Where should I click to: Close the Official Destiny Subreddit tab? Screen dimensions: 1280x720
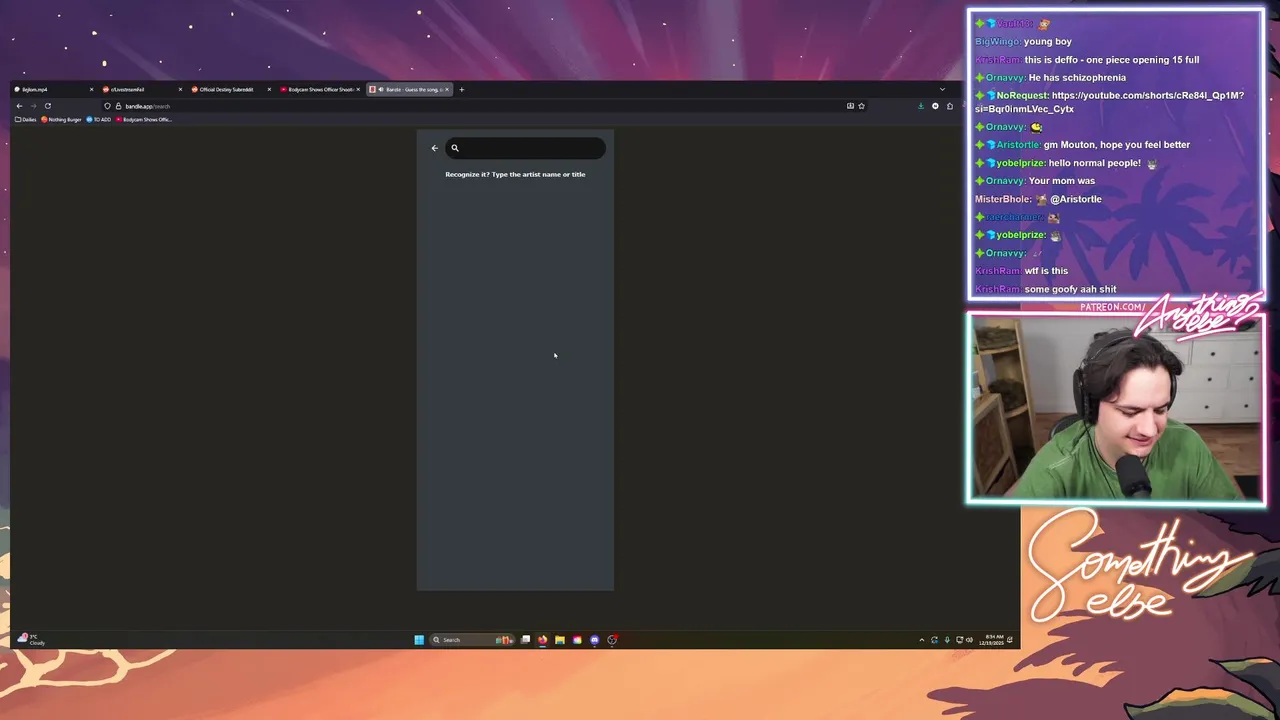coord(268,89)
